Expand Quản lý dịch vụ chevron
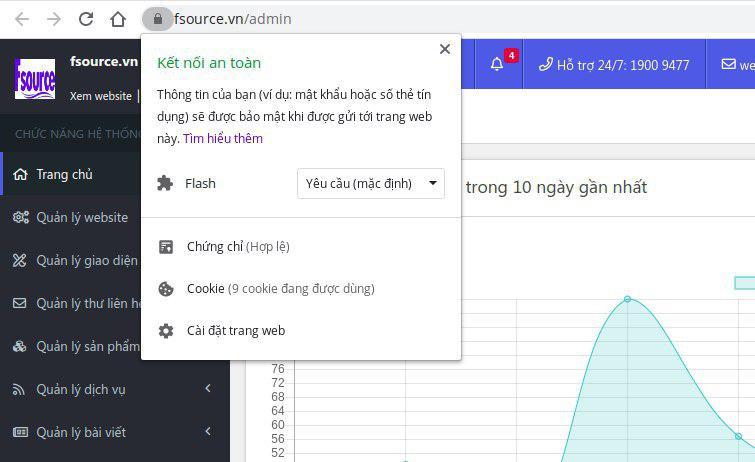Image resolution: width=755 pixels, height=462 pixels. [208, 388]
